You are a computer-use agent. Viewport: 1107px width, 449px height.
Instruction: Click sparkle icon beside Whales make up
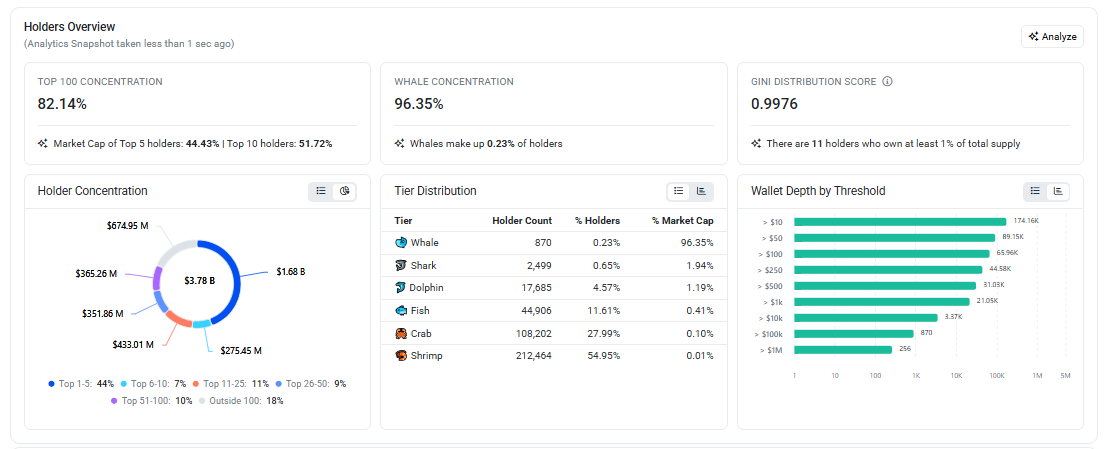coord(400,143)
